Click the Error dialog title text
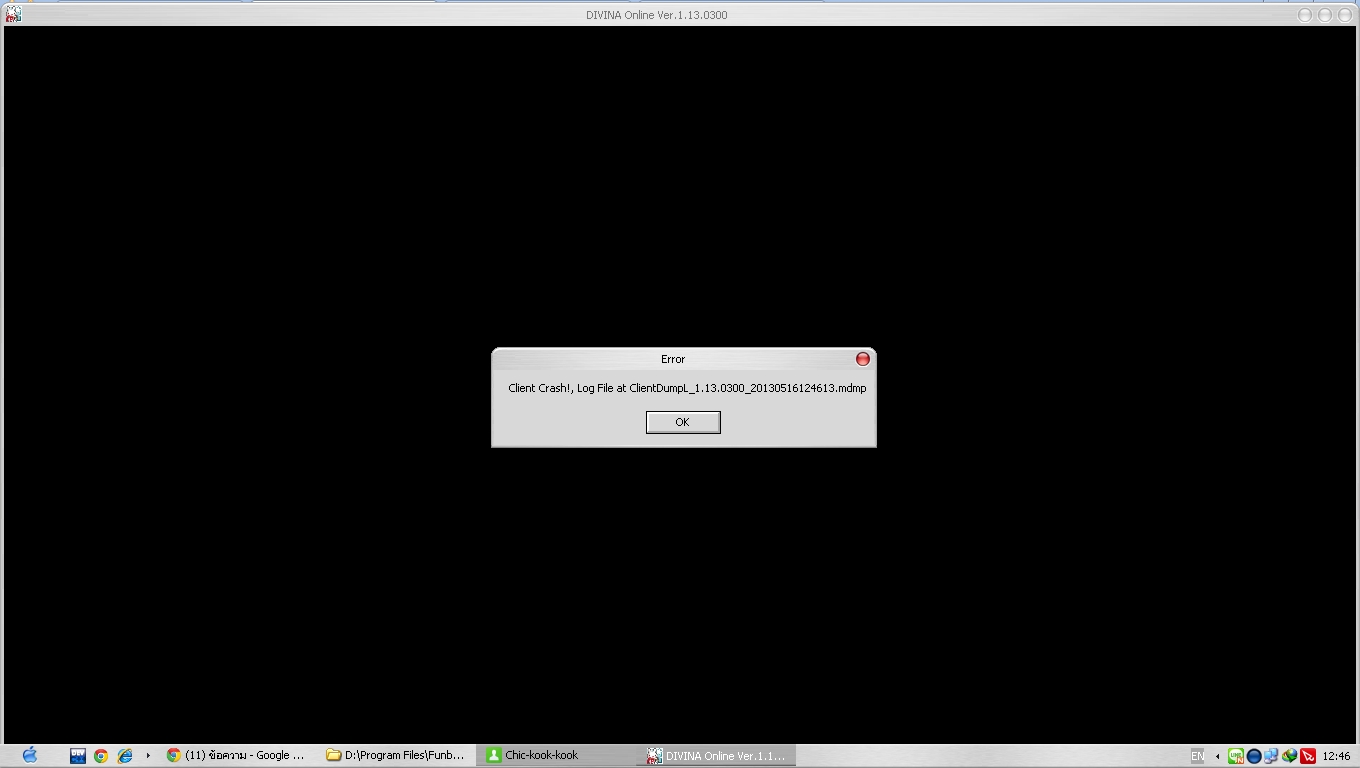The width and height of the screenshot is (1360, 768). pyautogui.click(x=673, y=359)
